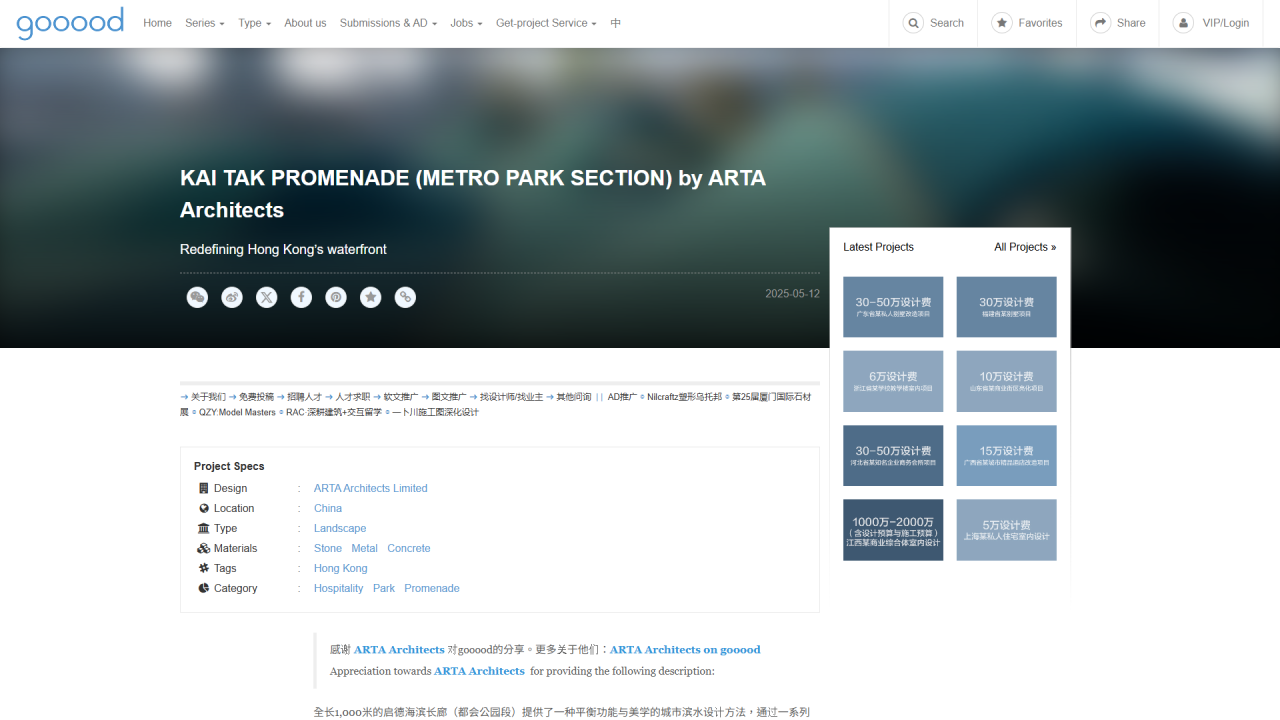Click the star favorite icon below the title

370,297
